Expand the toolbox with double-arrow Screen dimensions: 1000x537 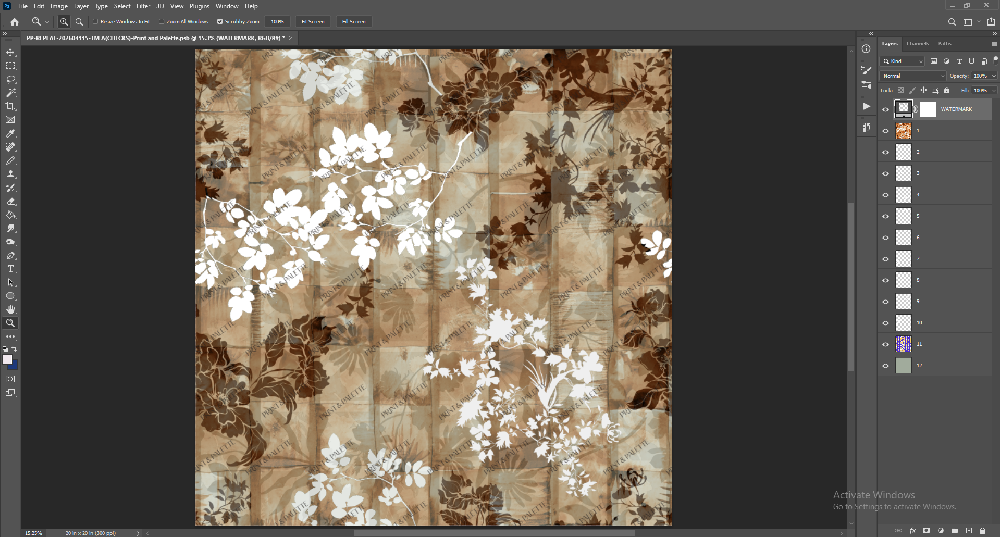(5, 34)
